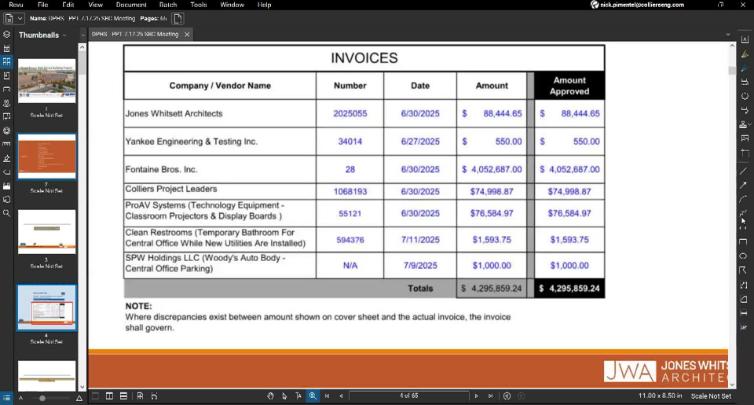754x405 pixels.
Task: Select the highlighted page 4 thumbnail
Action: point(47,307)
